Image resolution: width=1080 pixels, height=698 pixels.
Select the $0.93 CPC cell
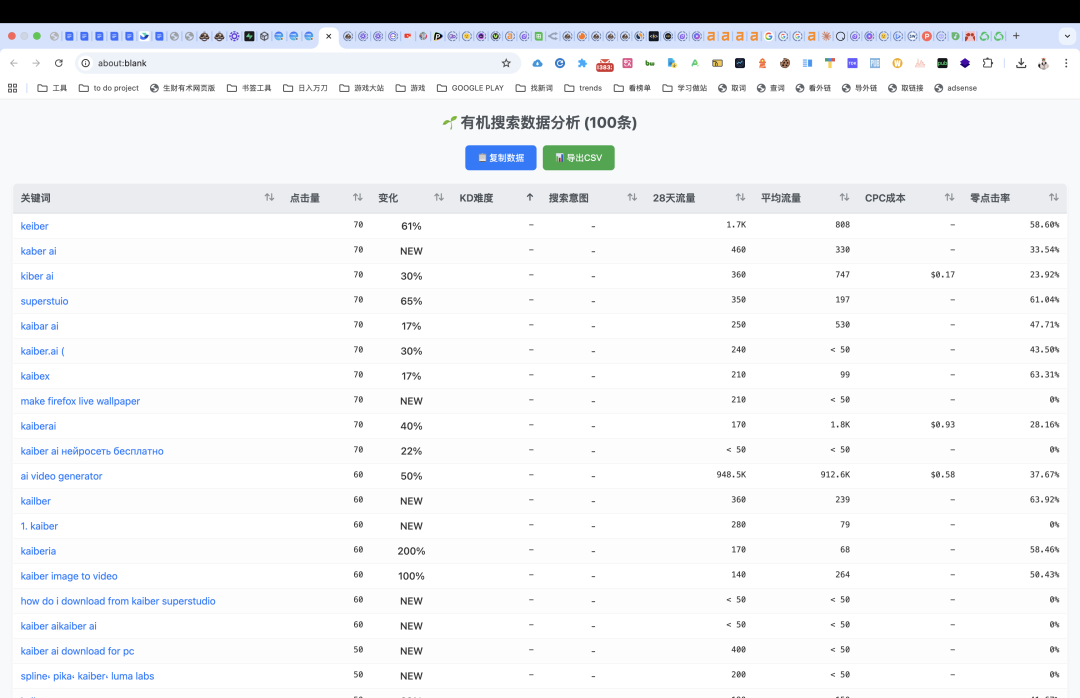[942, 424]
